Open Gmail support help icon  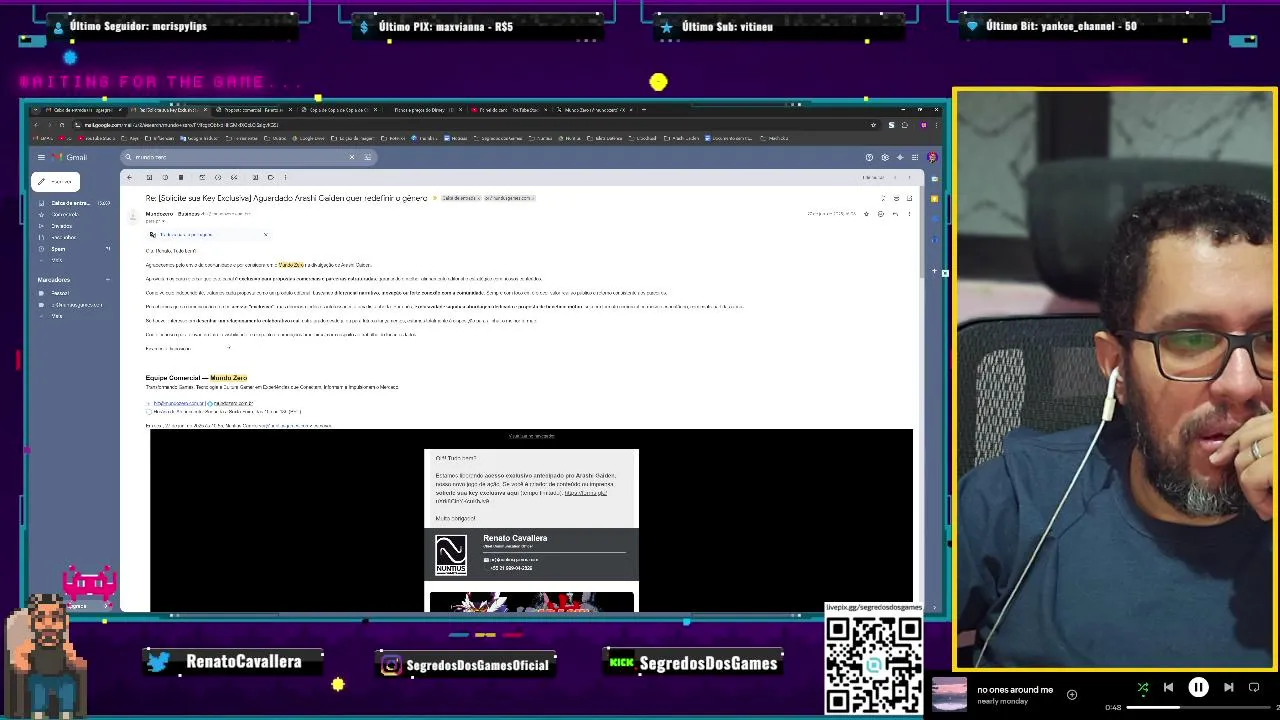tap(869, 157)
